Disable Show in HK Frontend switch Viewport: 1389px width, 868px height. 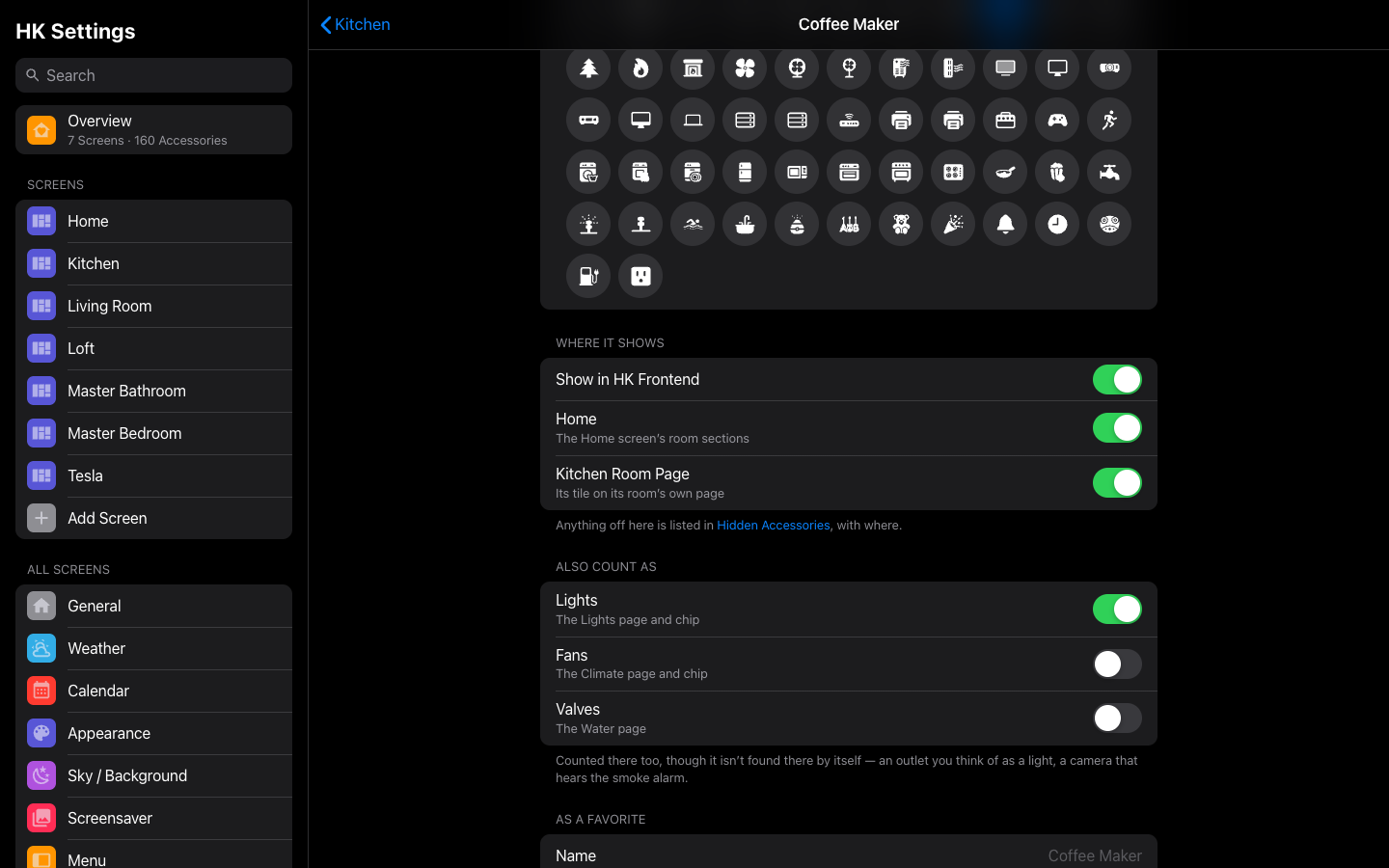click(1117, 380)
